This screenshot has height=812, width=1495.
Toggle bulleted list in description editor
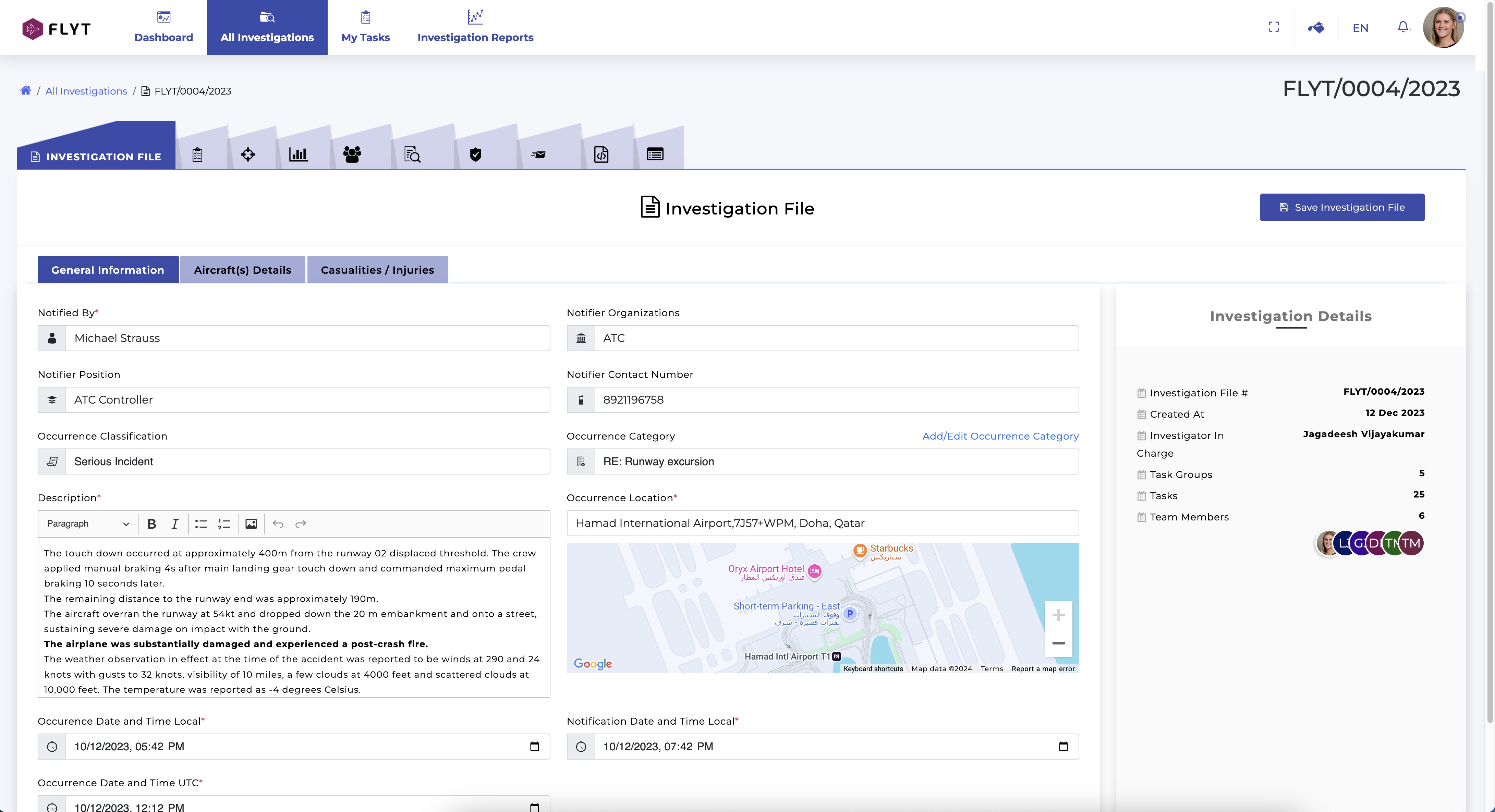(201, 524)
